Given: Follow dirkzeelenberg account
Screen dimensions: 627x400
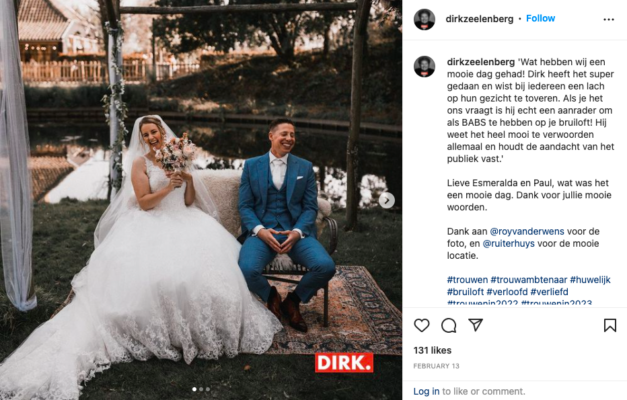Looking at the screenshot, I should click(540, 18).
